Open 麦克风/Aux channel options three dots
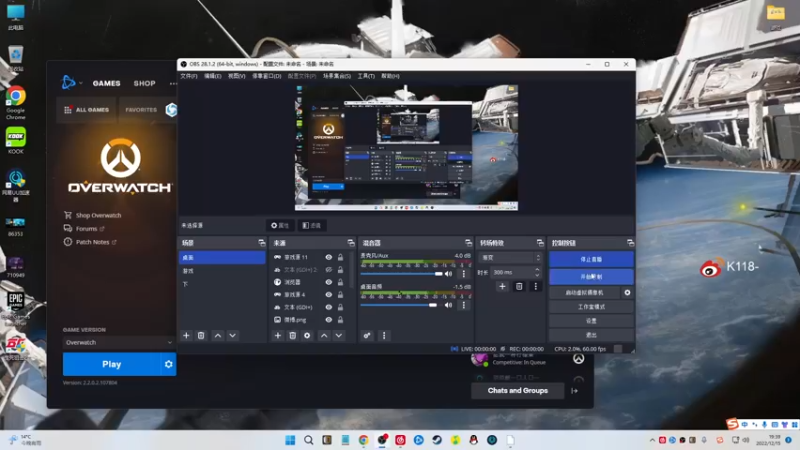This screenshot has width=800, height=450. [464, 274]
